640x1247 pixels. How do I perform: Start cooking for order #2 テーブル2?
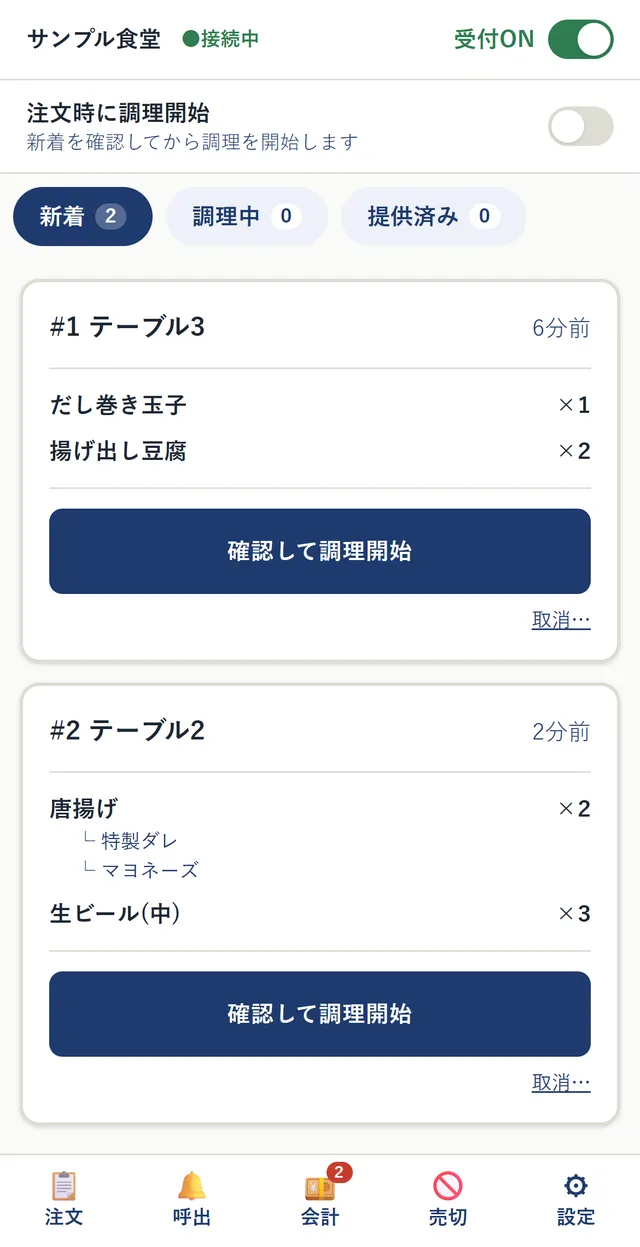(320, 1014)
